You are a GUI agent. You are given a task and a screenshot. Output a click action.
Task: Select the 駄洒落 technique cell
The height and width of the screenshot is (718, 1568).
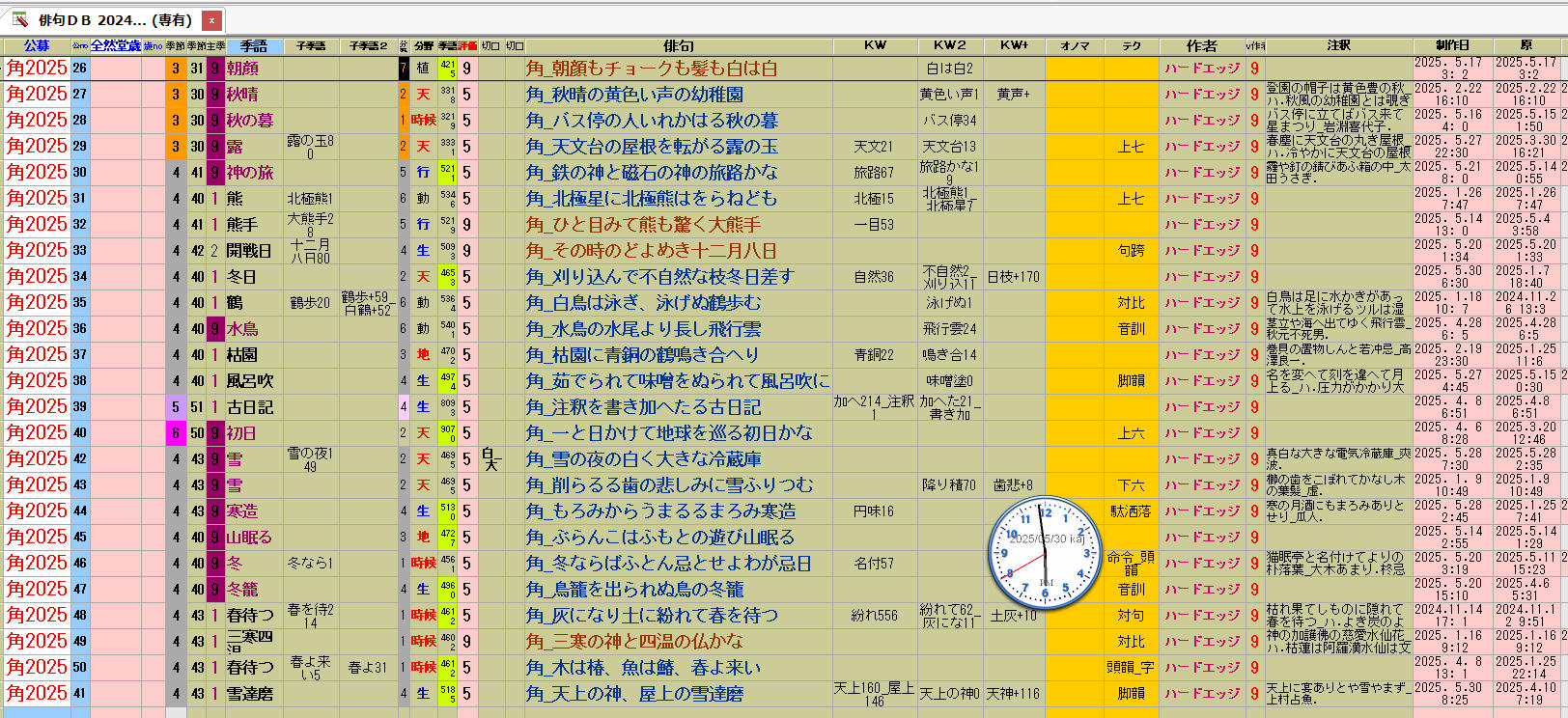1131,511
